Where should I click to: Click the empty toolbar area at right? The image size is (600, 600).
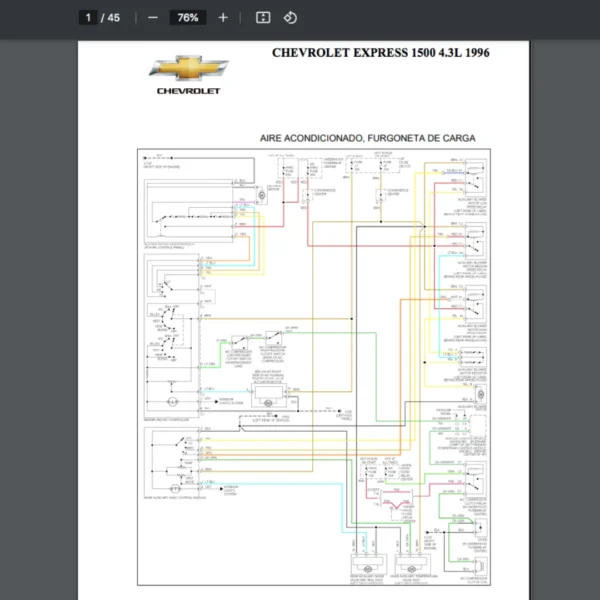coord(450,18)
